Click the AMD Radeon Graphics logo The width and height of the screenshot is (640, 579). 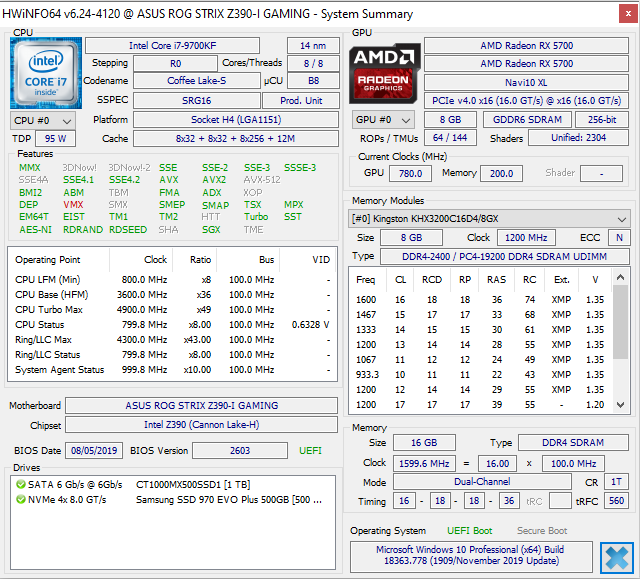tap(384, 73)
